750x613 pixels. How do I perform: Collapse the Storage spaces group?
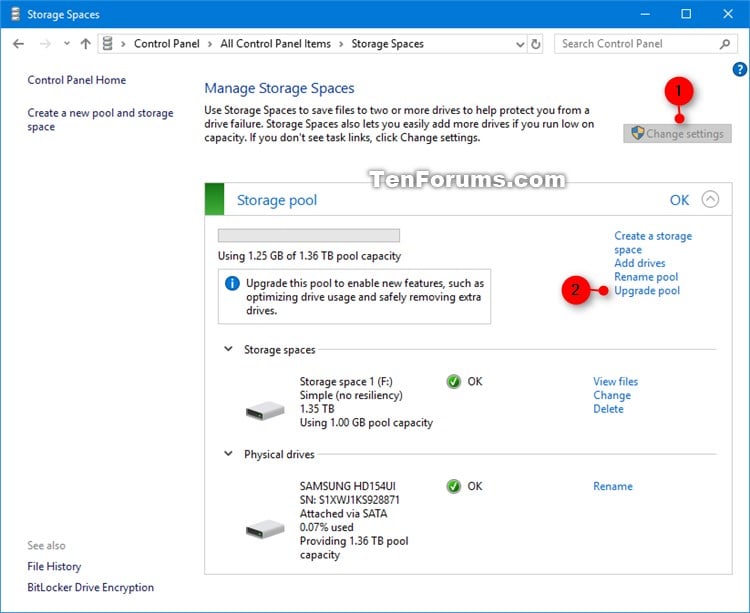[x=229, y=349]
